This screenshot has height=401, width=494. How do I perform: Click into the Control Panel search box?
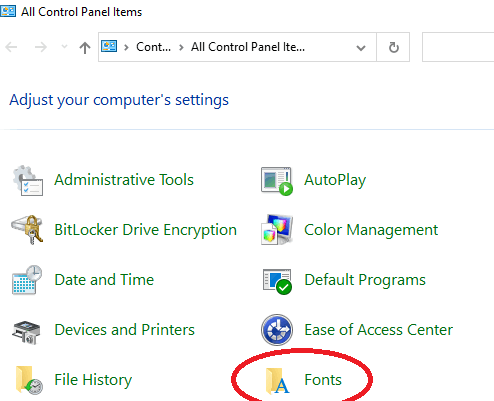(458, 47)
